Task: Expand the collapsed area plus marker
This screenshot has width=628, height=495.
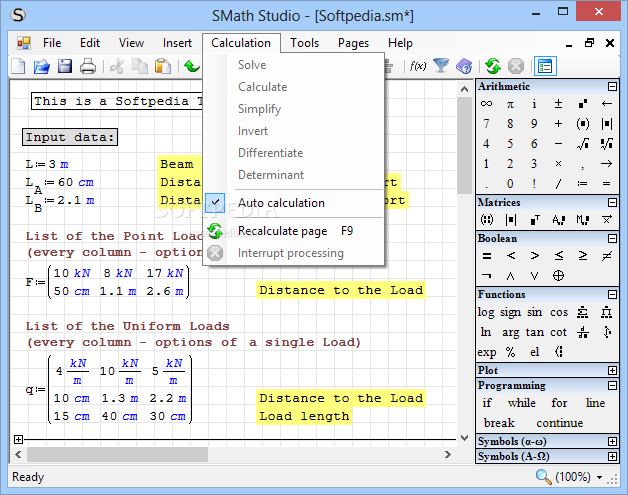Action: click(x=18, y=439)
